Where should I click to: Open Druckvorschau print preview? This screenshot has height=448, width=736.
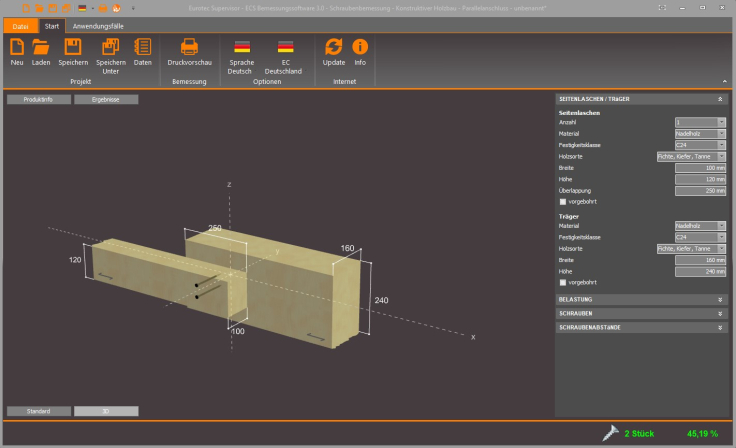coord(189,47)
